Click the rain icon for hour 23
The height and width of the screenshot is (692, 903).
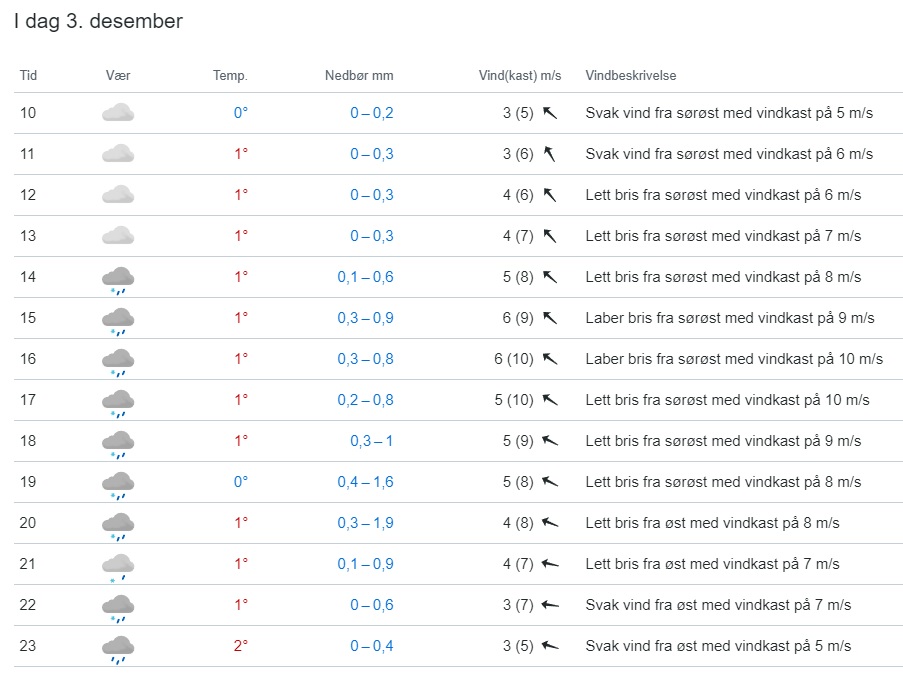click(x=118, y=648)
